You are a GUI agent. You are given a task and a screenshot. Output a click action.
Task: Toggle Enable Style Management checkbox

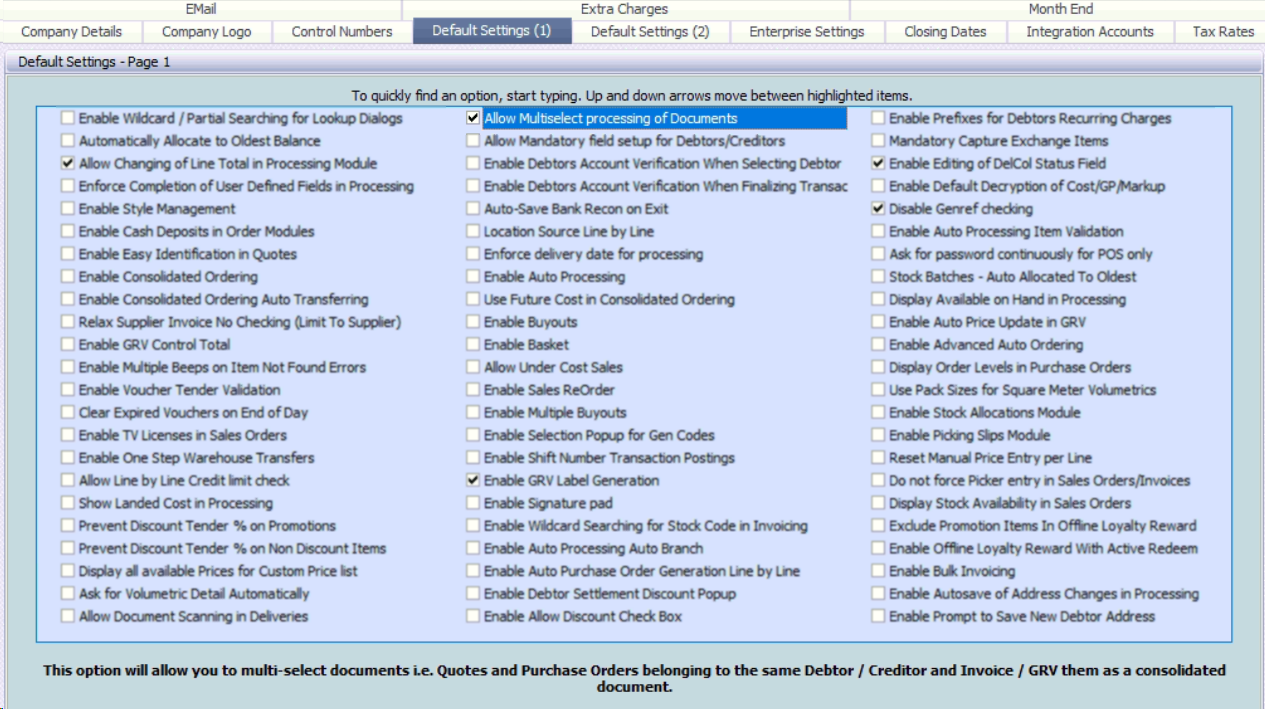tap(68, 209)
